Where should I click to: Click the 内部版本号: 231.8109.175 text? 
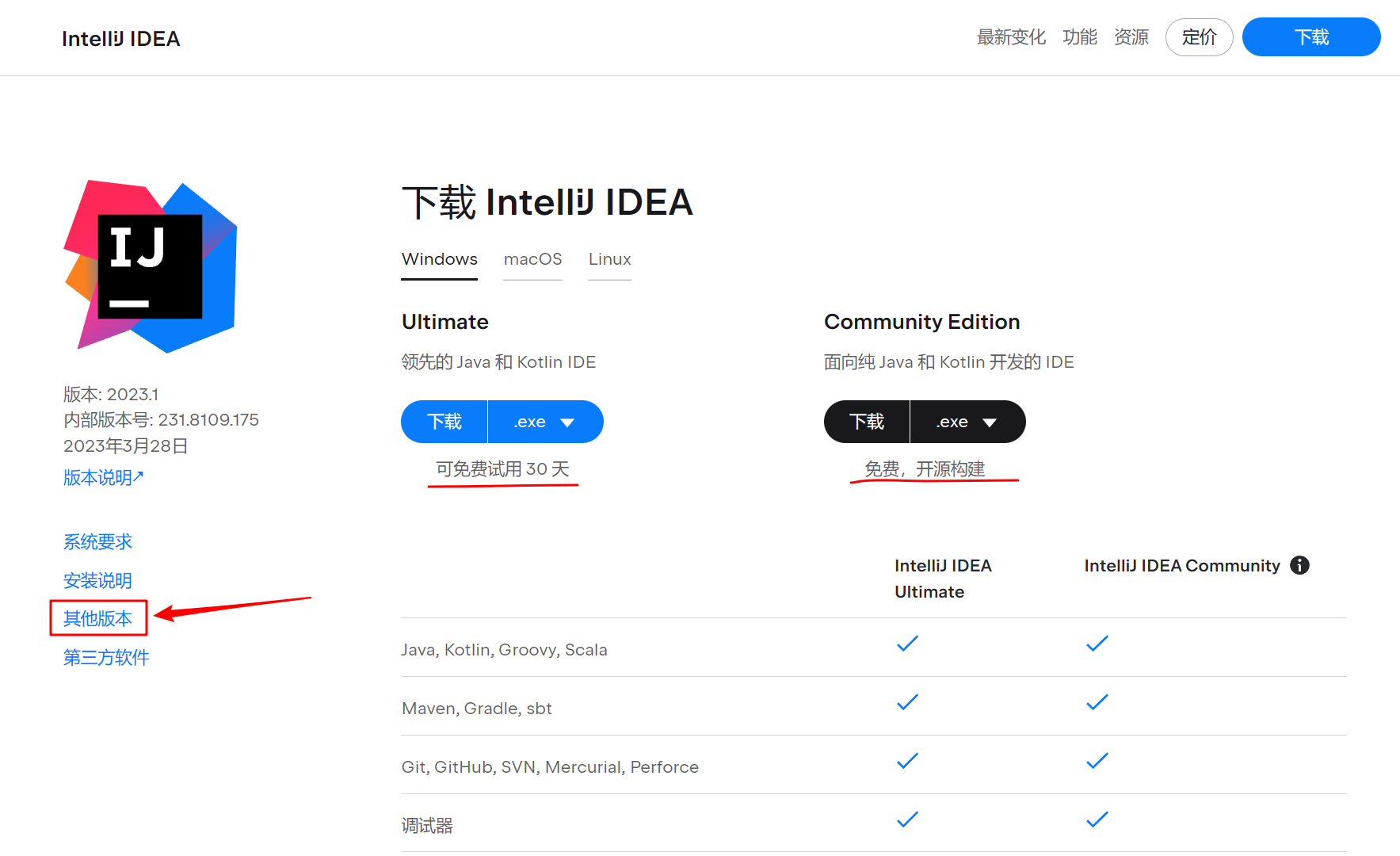[x=161, y=420]
